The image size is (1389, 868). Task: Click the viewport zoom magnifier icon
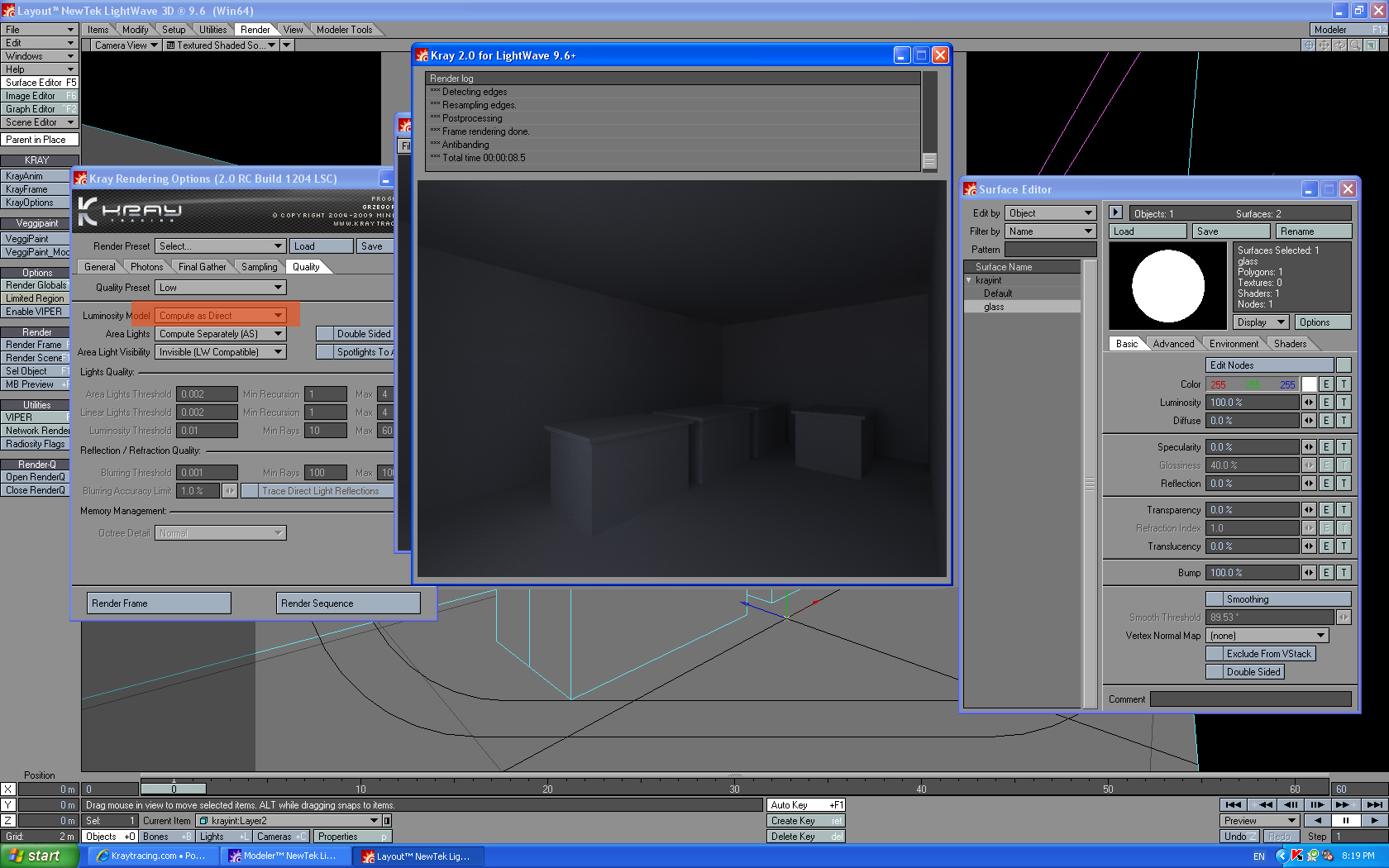[1355, 45]
